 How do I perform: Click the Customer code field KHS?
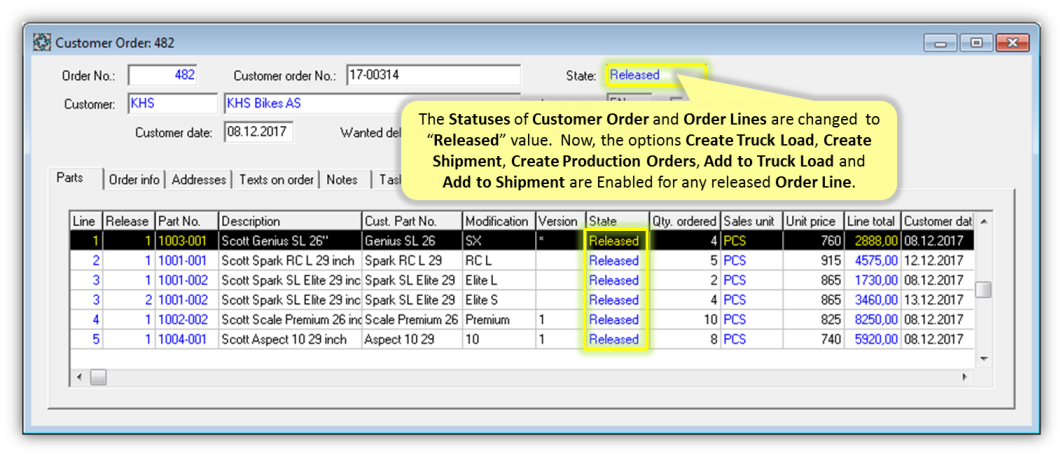click(172, 104)
